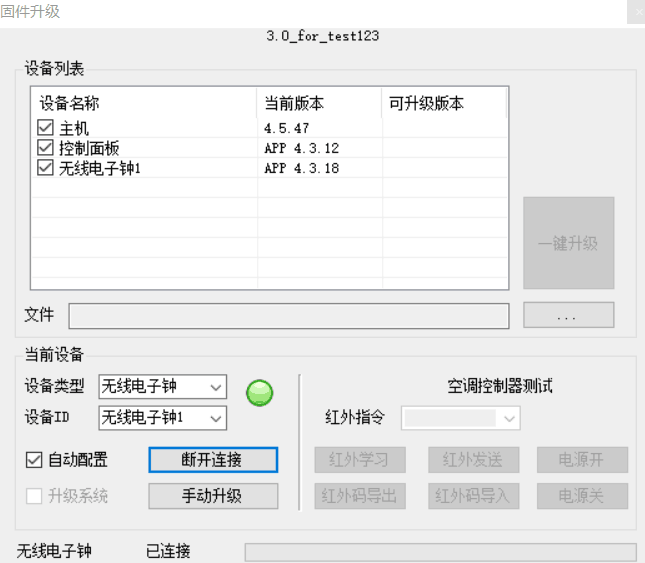Uncheck the 主机 device checkbox
Viewport: 645px width, 563px height.
click(x=45, y=128)
